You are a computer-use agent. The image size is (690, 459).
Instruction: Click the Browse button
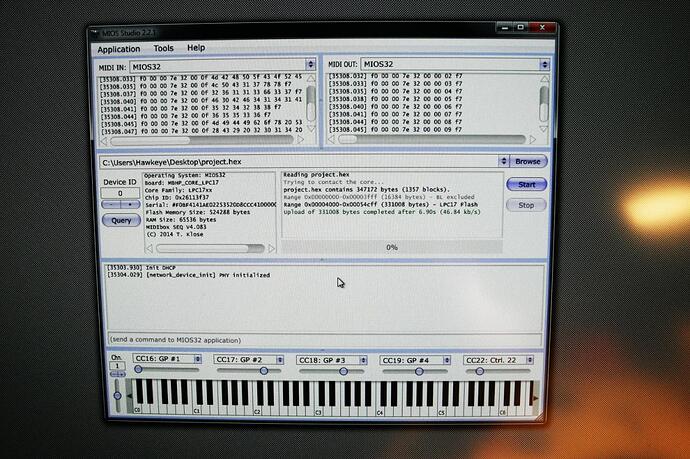527,161
